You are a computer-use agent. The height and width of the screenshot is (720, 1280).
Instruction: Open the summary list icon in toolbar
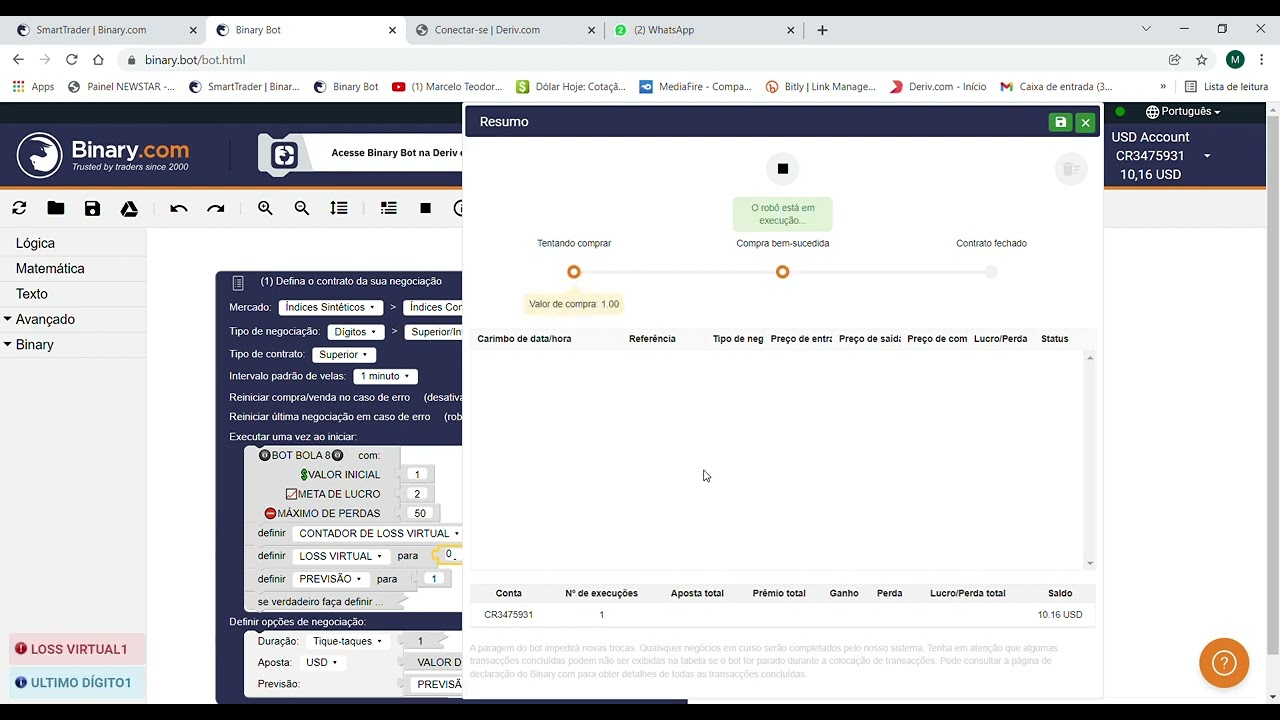pyautogui.click(x=389, y=208)
